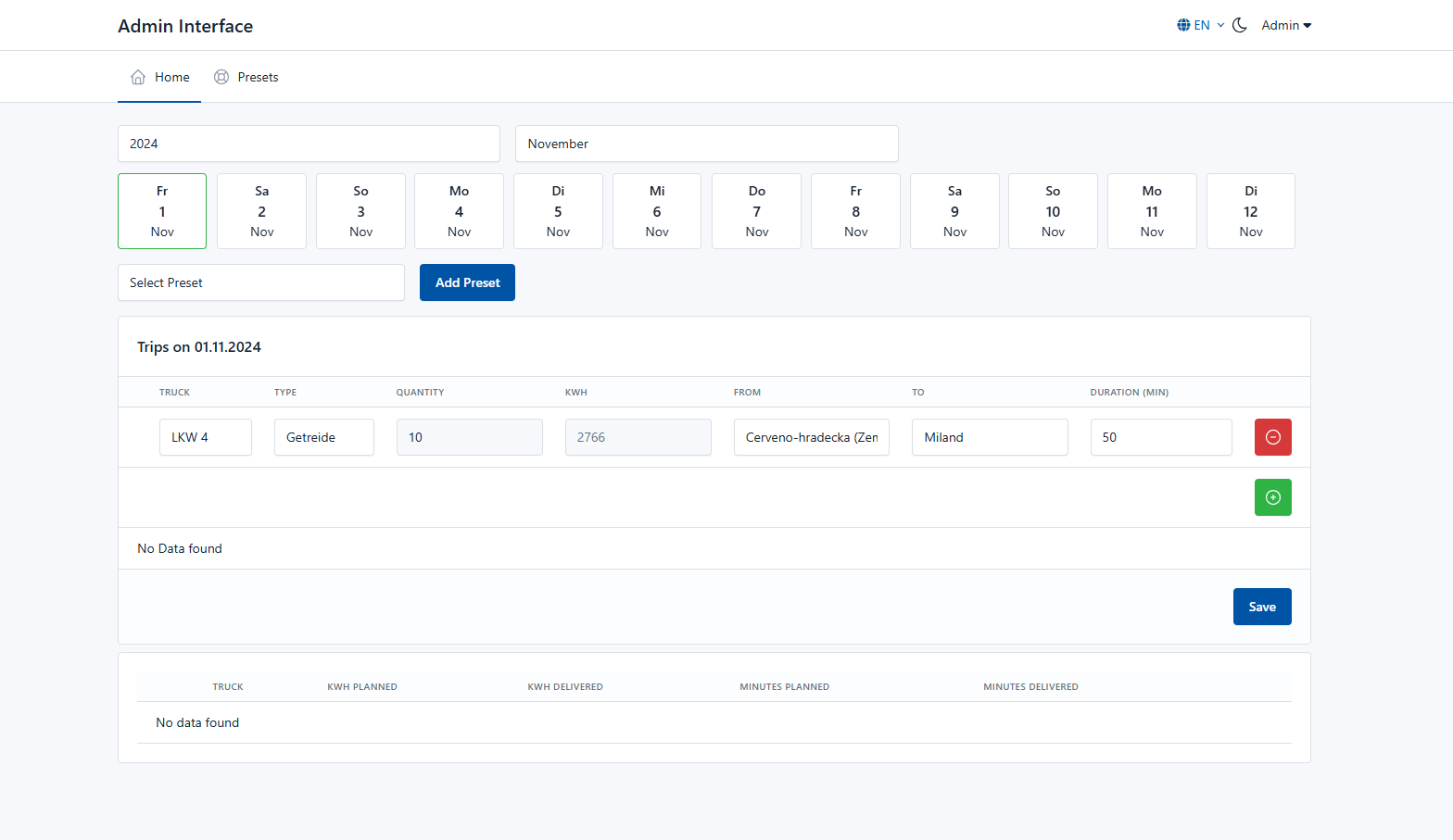Click the TO column header
The width and height of the screenshot is (1453, 840).
pos(918,393)
